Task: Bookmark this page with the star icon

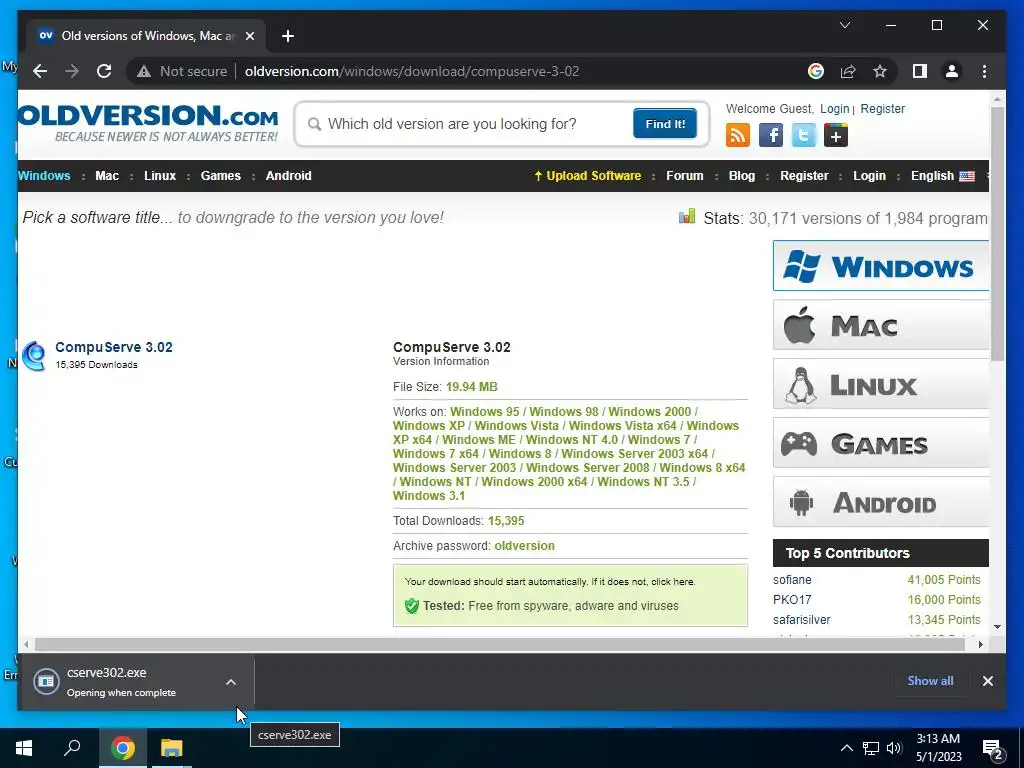Action: click(x=880, y=71)
